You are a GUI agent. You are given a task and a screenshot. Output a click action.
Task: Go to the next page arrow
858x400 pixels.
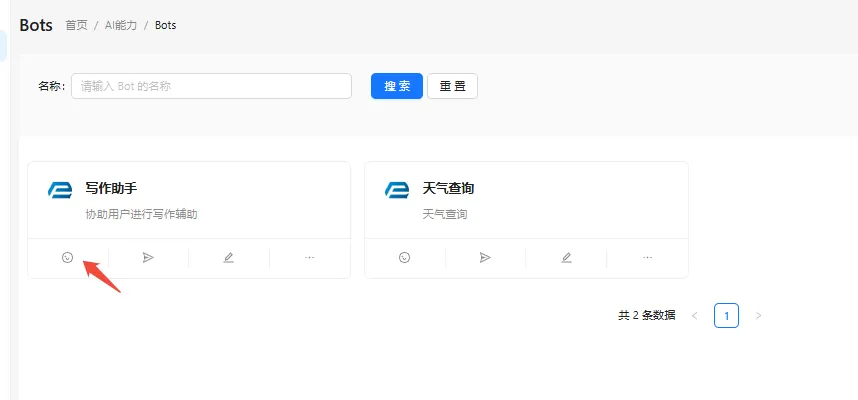[758, 316]
